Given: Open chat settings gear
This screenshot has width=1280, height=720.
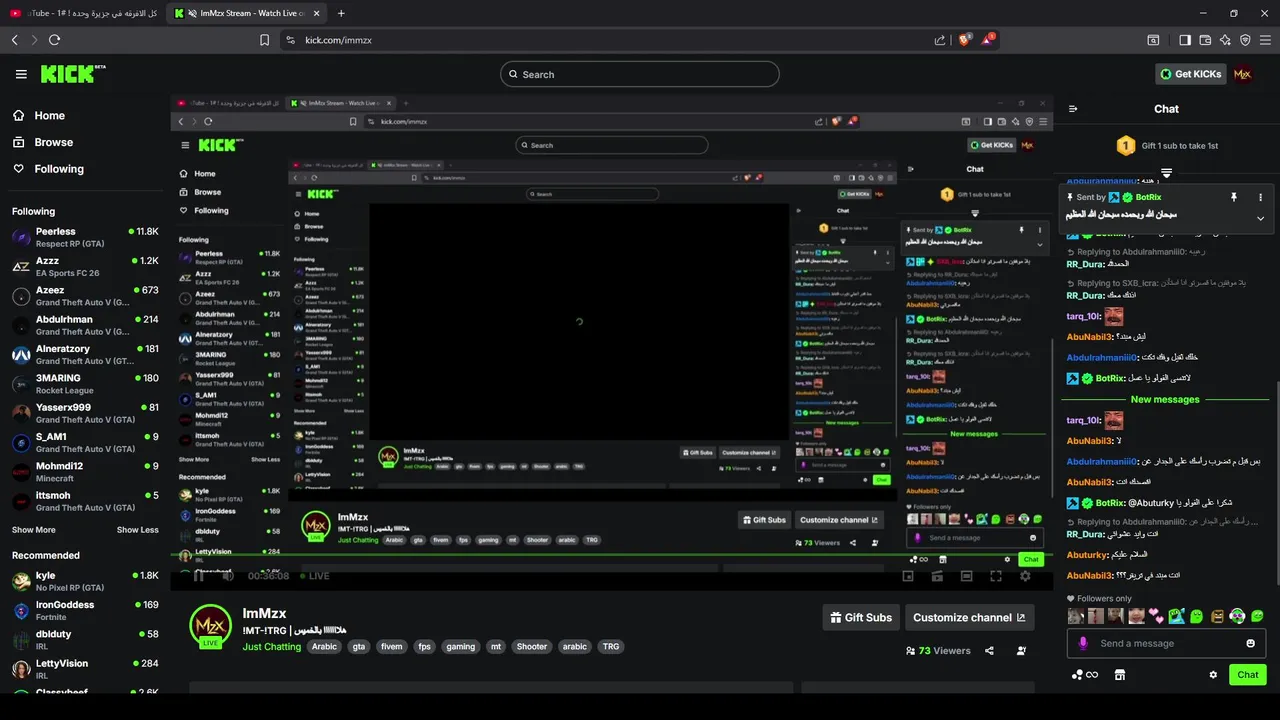Looking at the screenshot, I should coord(1213,675).
